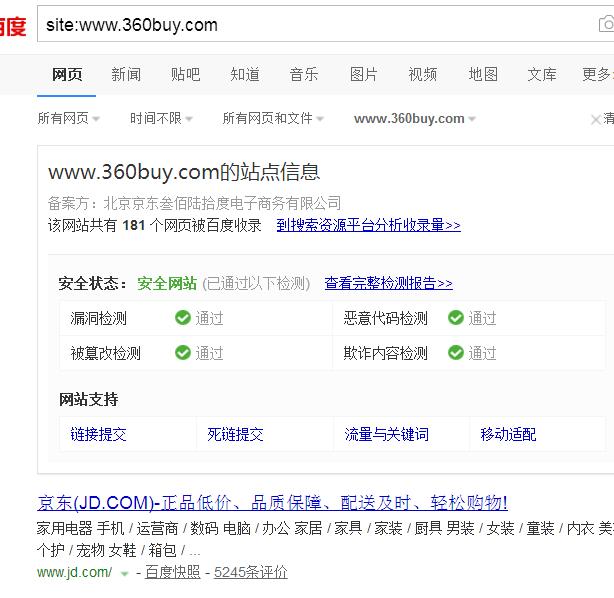This screenshot has width=614, height=598.
Task: Open 查看完整检测报告 link
Action: coord(388,283)
